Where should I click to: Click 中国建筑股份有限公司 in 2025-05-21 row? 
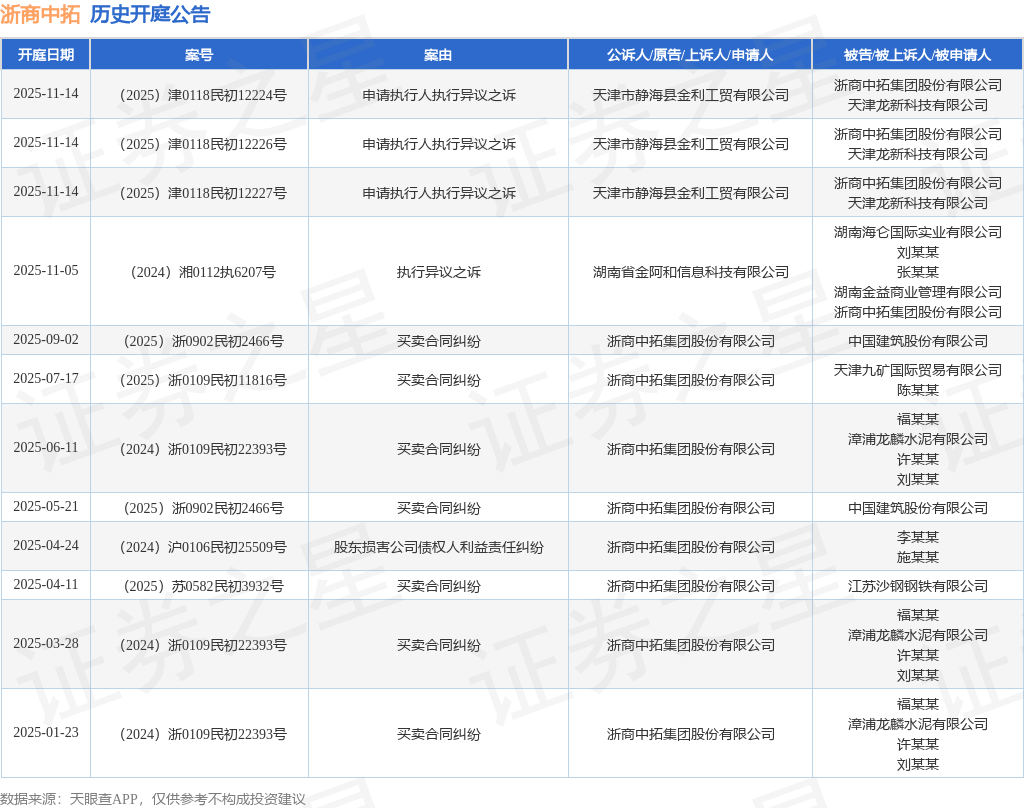pos(918,508)
